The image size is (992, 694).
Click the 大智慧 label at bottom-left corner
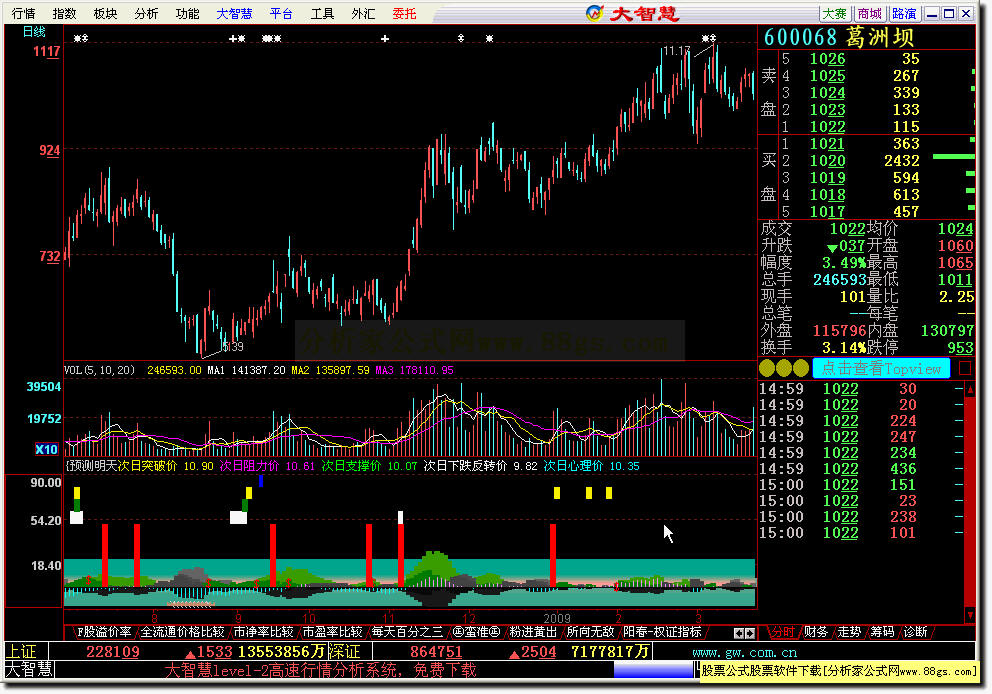point(29,669)
